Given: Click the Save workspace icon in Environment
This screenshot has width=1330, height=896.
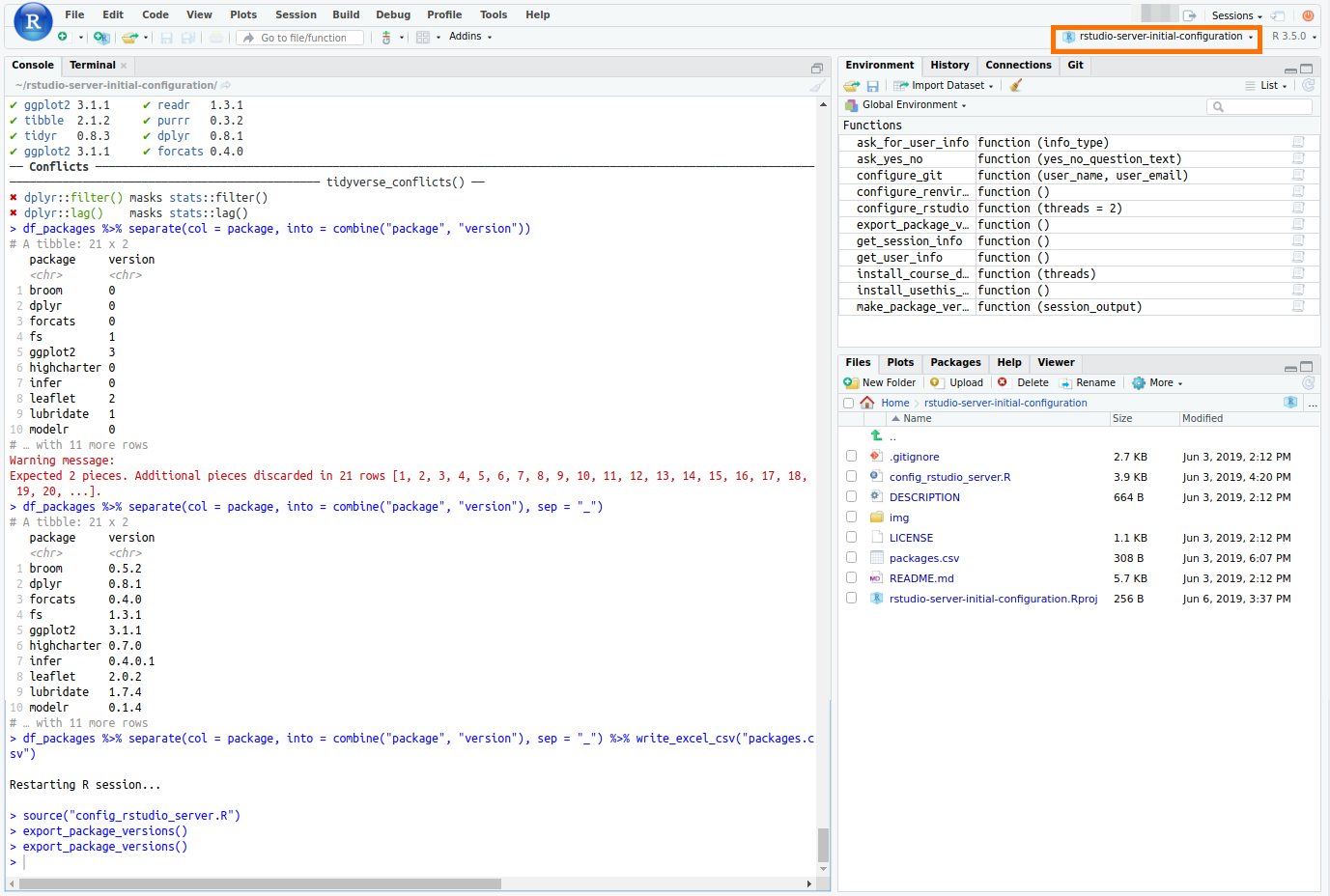Looking at the screenshot, I should coord(872,86).
